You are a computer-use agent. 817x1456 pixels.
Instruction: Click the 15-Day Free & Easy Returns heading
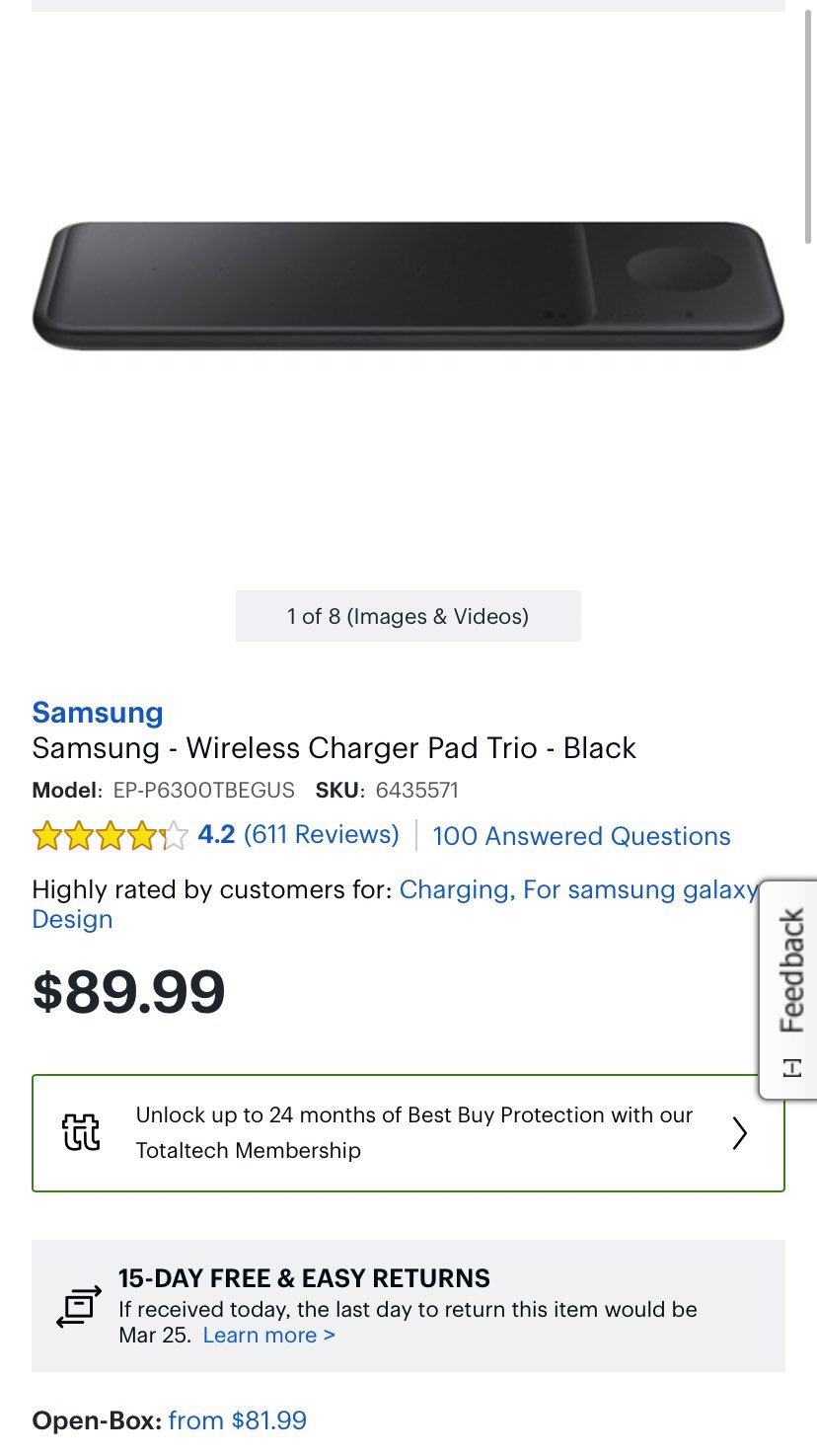tap(304, 1278)
